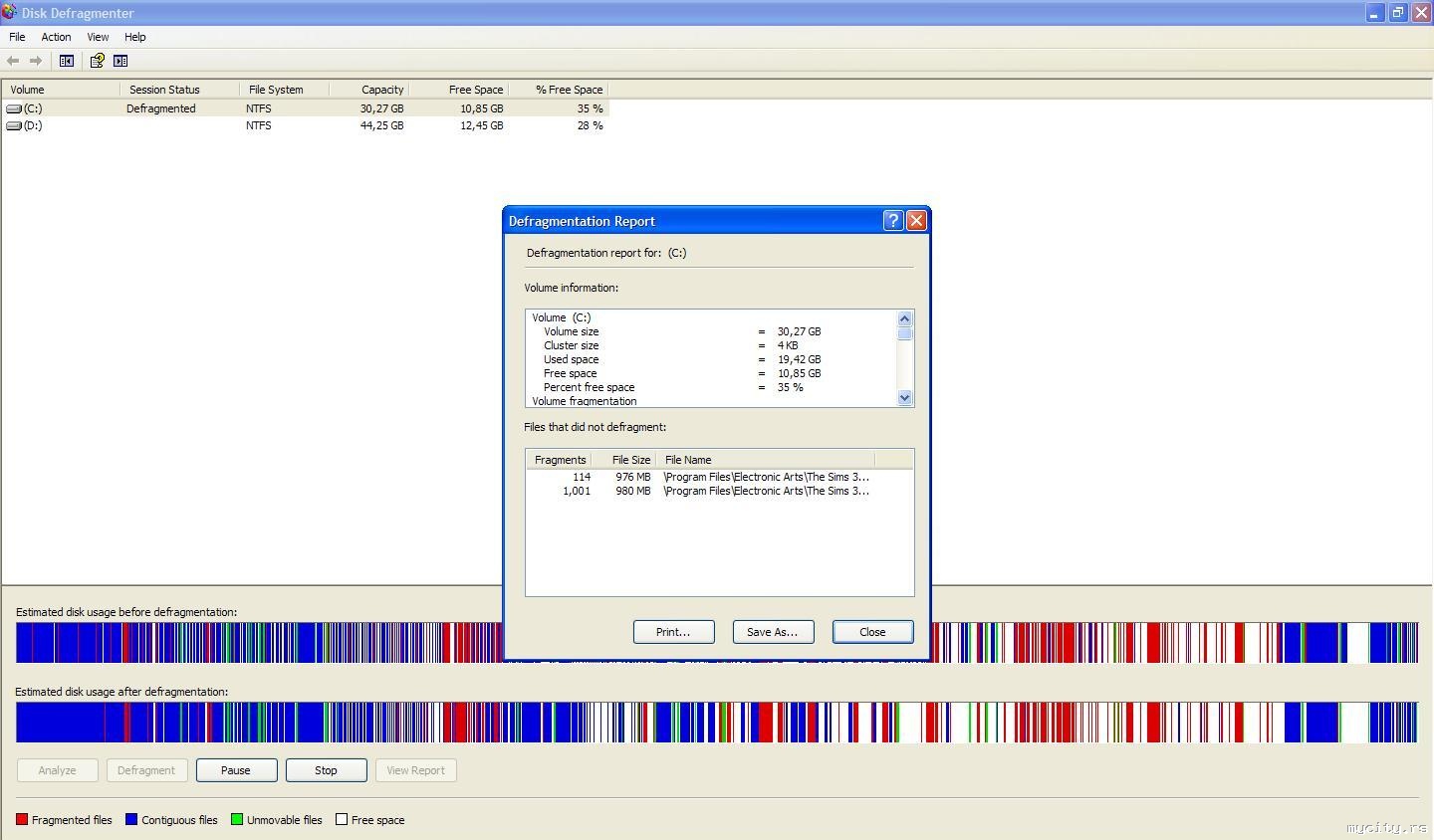Close the Defragmentation Report with the red X
This screenshot has width=1434, height=840.
[x=916, y=221]
